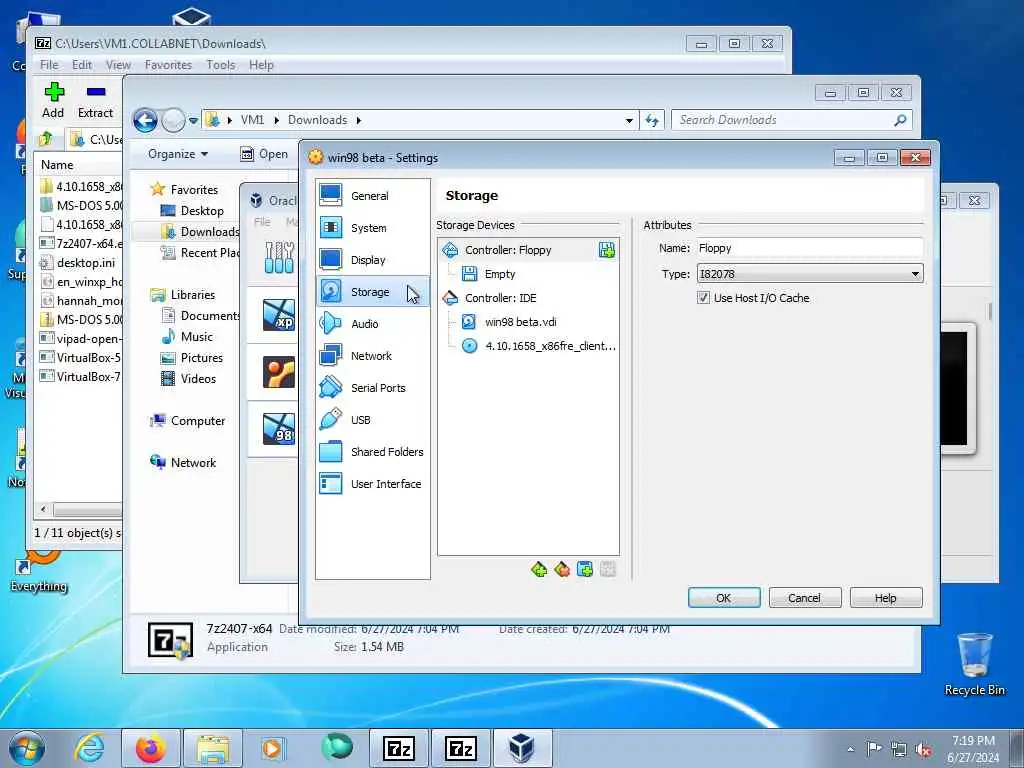This screenshot has height=768, width=1024.
Task: Open Help menu in 7-Zip
Action: pos(261,65)
